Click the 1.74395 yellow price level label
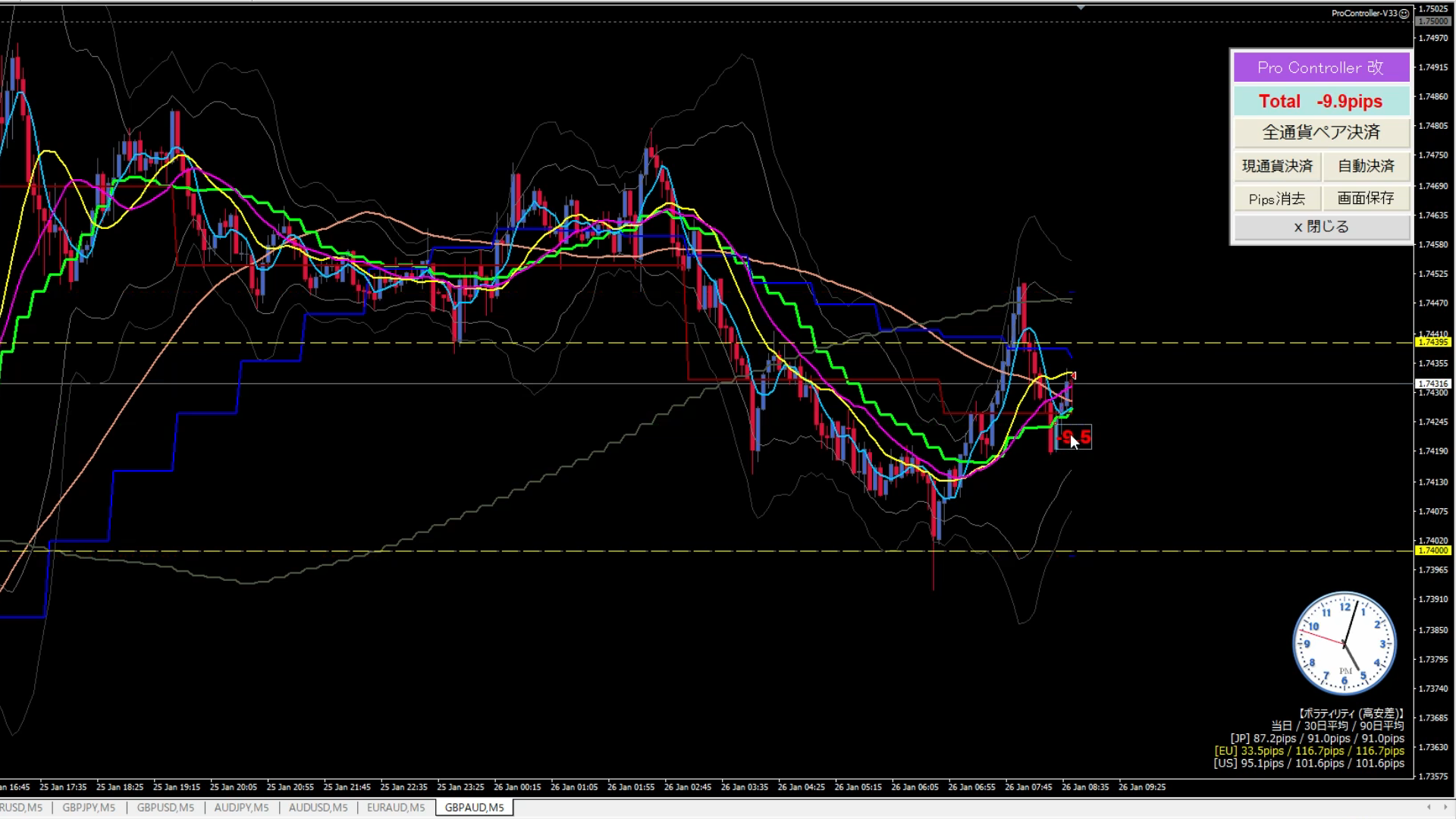 [1432, 343]
